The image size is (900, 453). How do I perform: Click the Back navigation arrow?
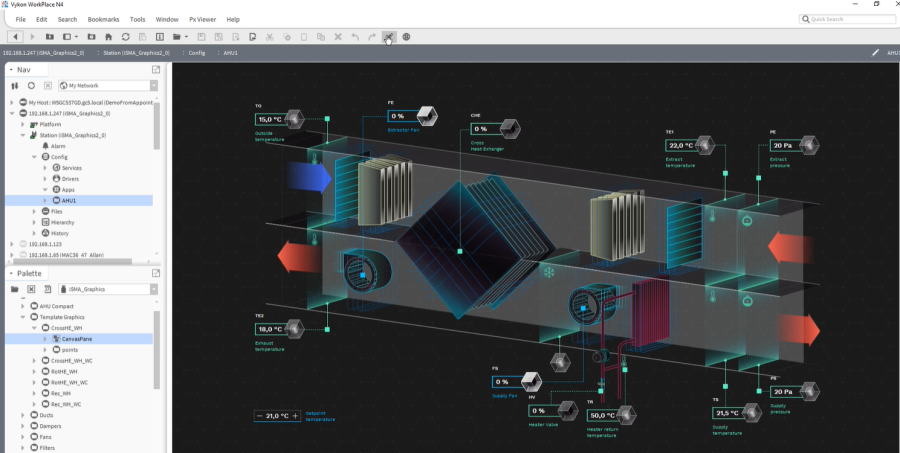15,37
